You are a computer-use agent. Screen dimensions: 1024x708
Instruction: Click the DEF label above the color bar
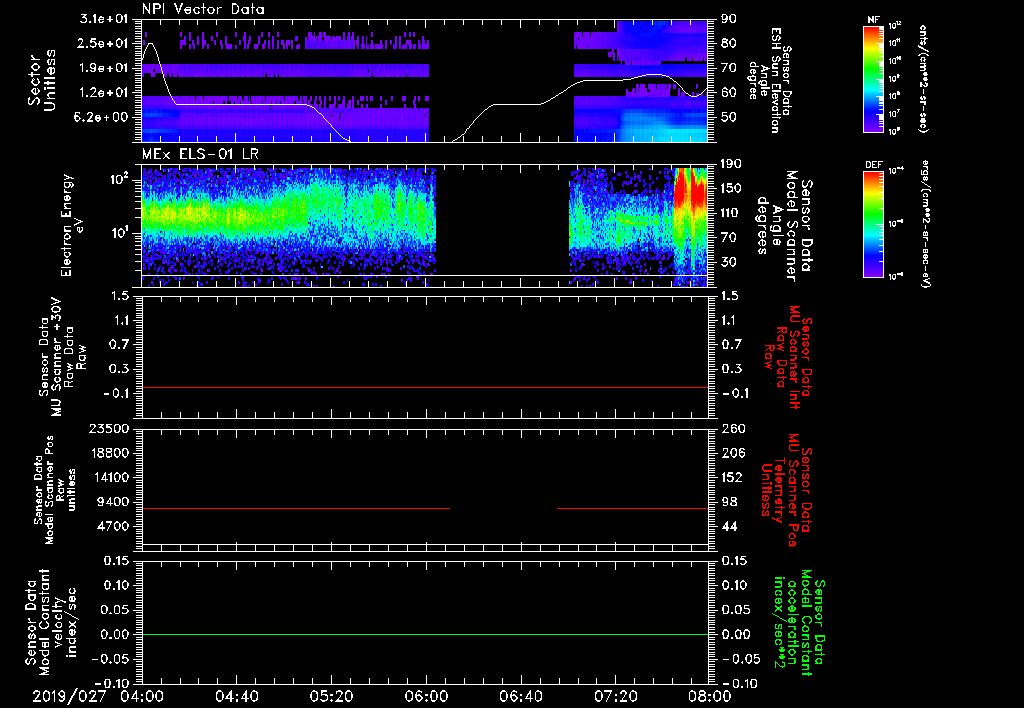pos(873,165)
